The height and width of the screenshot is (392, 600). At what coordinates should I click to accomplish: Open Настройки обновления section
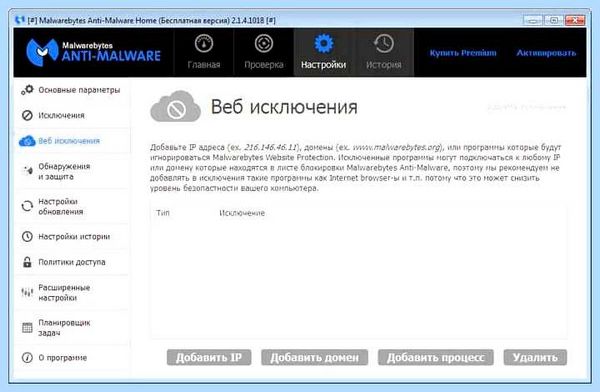(x=72, y=206)
